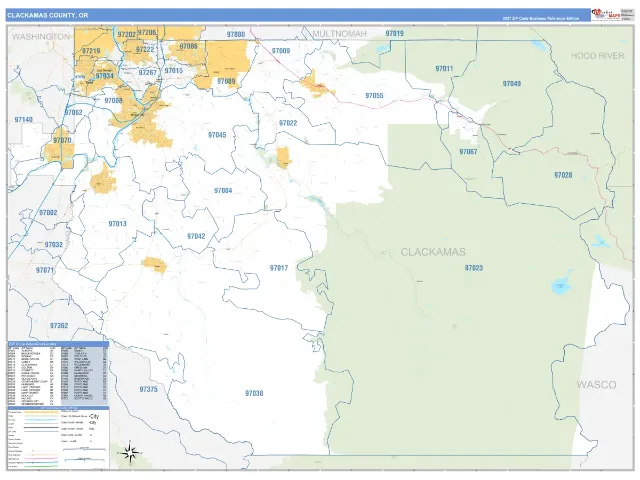Click ZIP code label 97017
Viewport: 640px width, 480px height.
(x=279, y=268)
